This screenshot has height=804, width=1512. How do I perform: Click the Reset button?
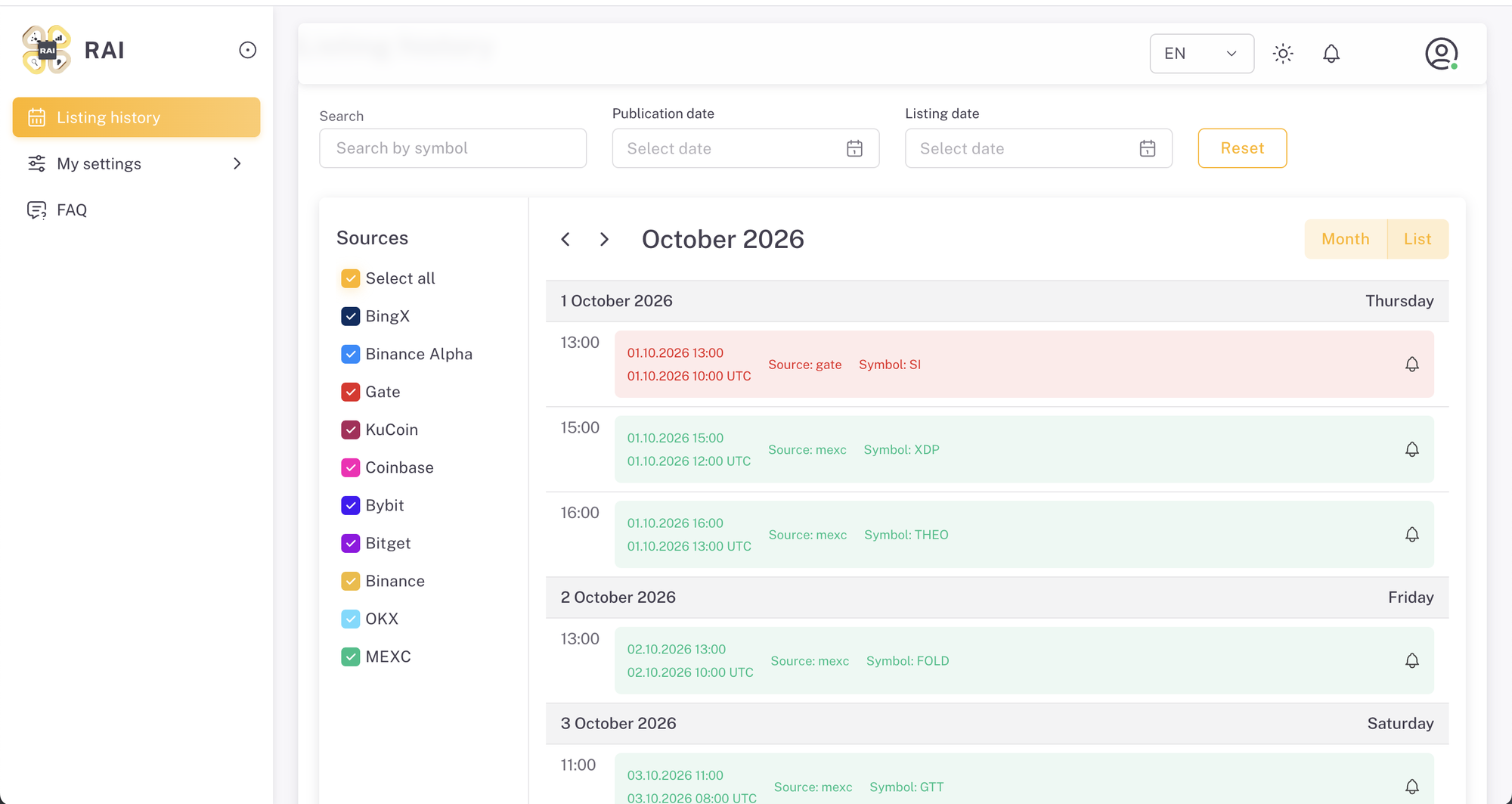[1242, 148]
